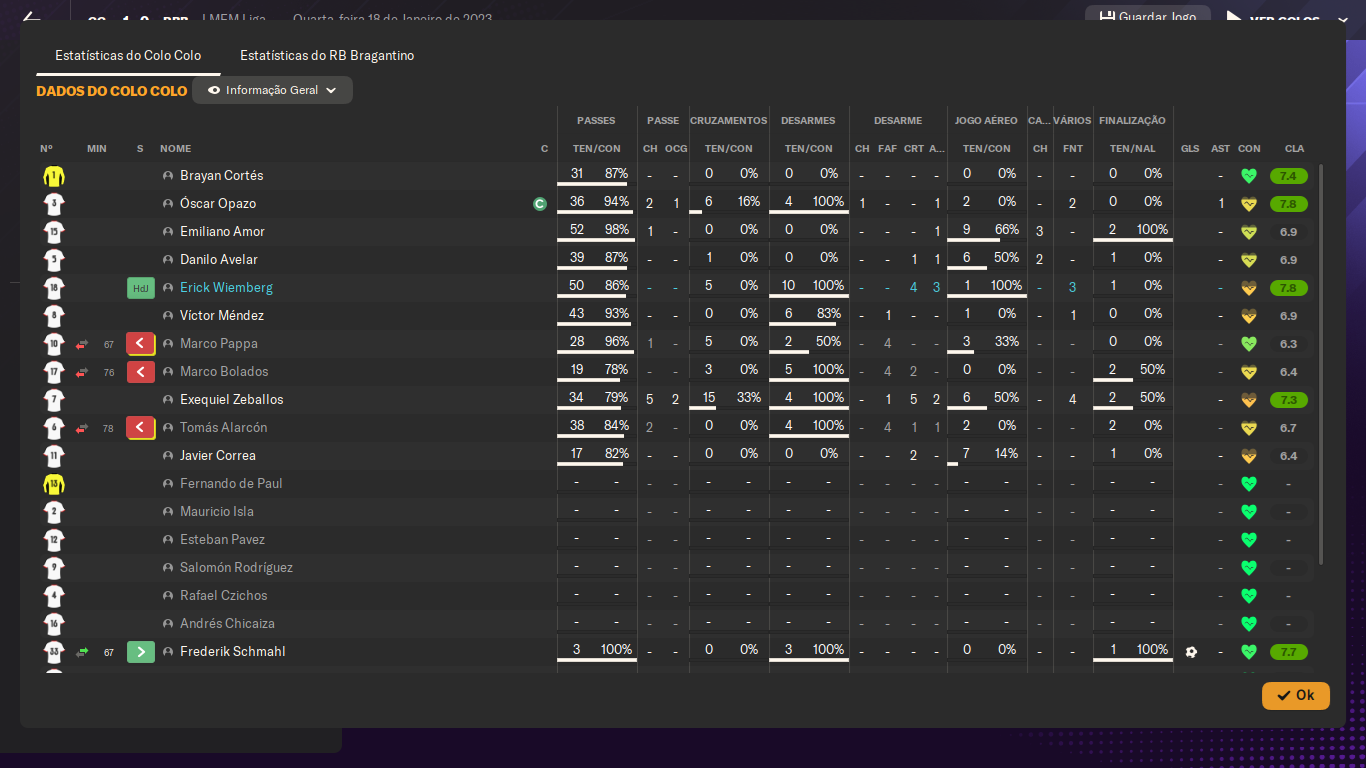Click condition heart icon for Erick Wiemberg

1248,288
